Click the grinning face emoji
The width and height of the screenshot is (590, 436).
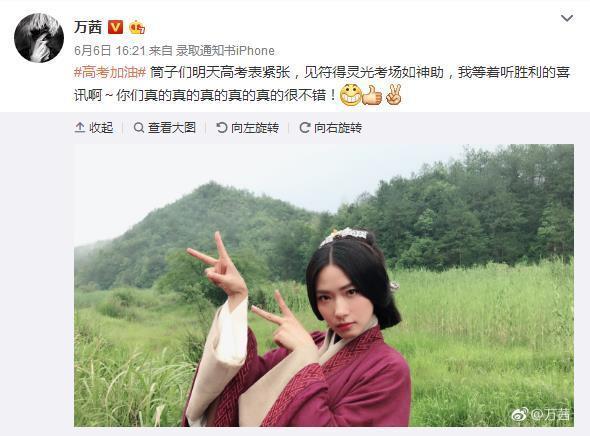point(351,95)
